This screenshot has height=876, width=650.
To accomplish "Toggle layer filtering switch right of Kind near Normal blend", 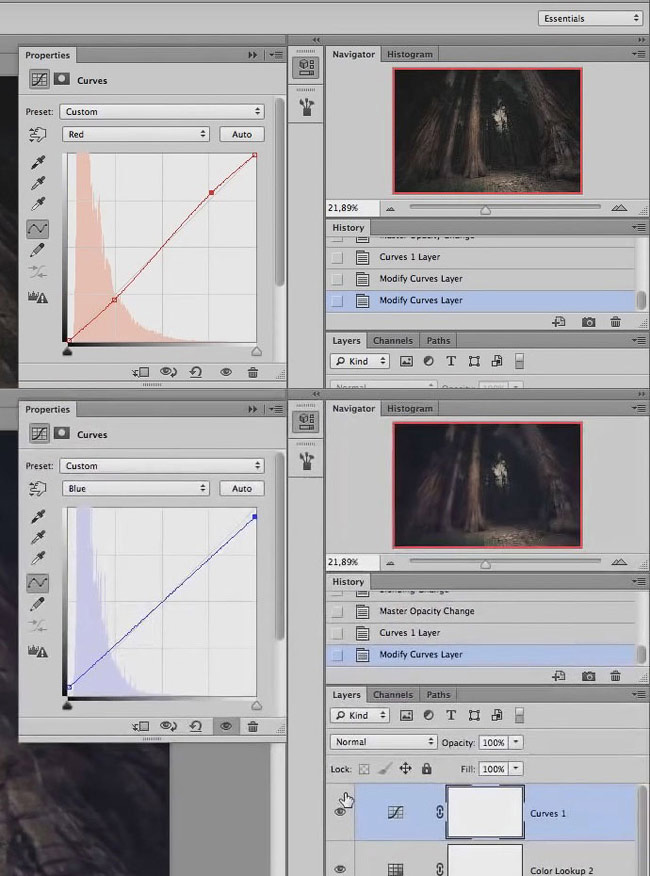I will (x=519, y=715).
